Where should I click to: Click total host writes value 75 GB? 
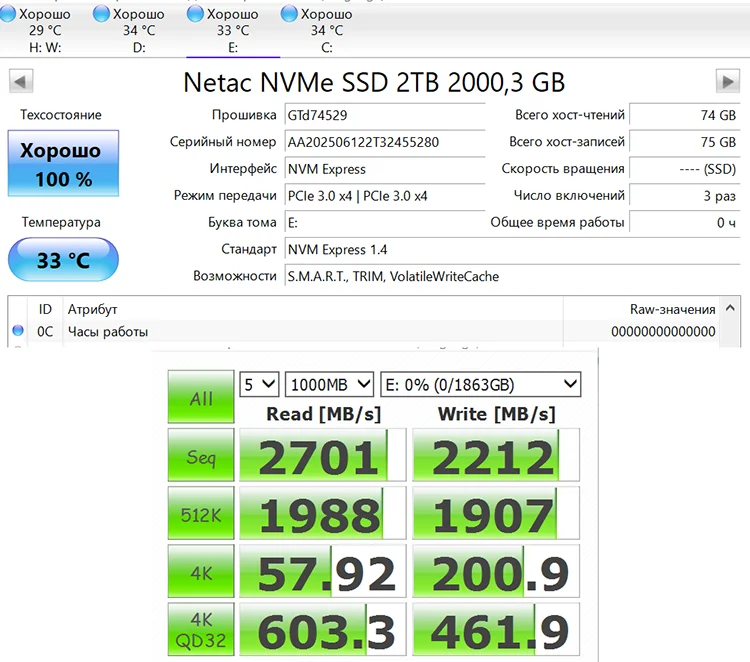(x=684, y=142)
